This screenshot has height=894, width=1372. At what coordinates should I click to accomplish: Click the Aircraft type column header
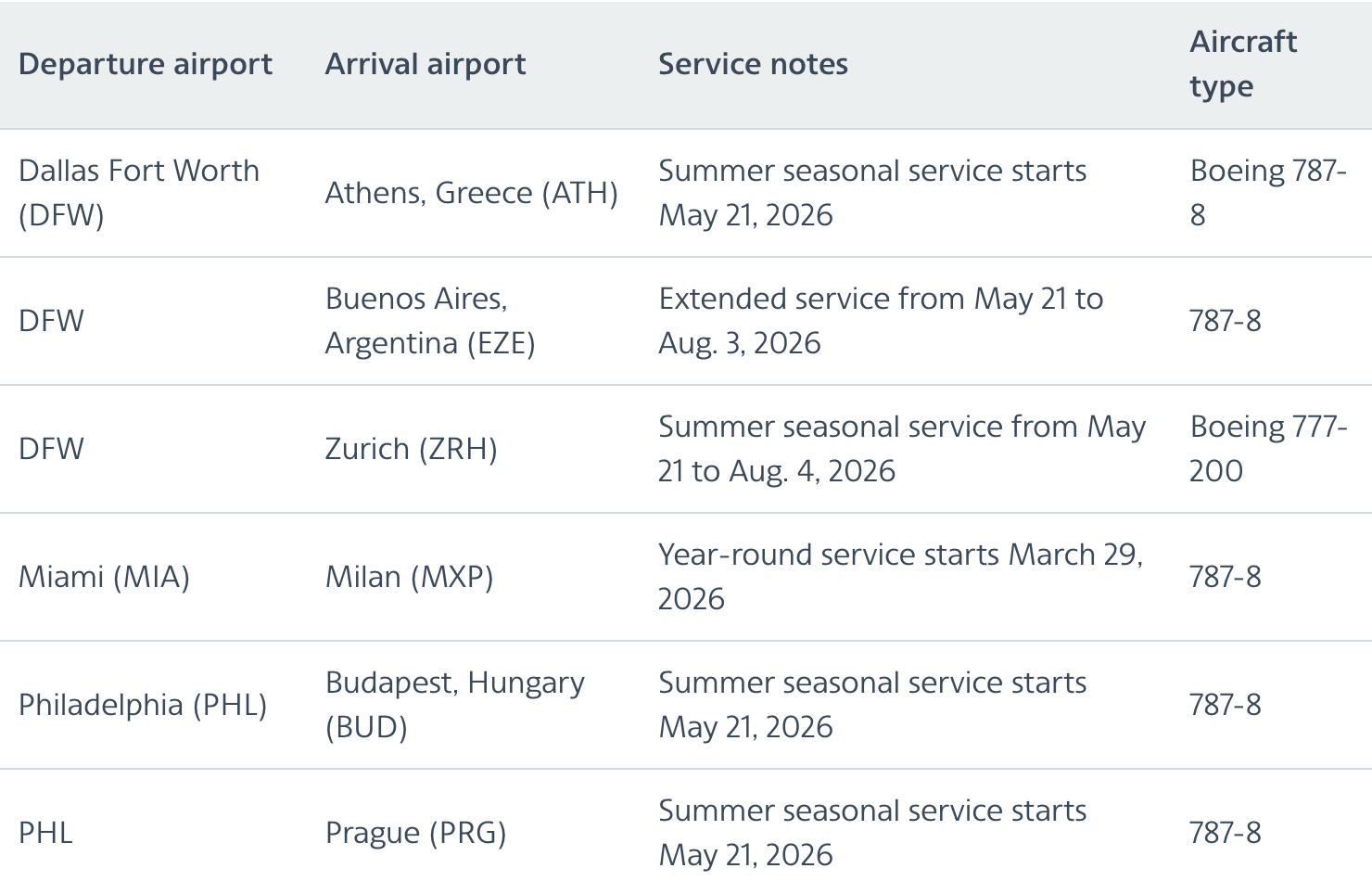click(x=1242, y=64)
